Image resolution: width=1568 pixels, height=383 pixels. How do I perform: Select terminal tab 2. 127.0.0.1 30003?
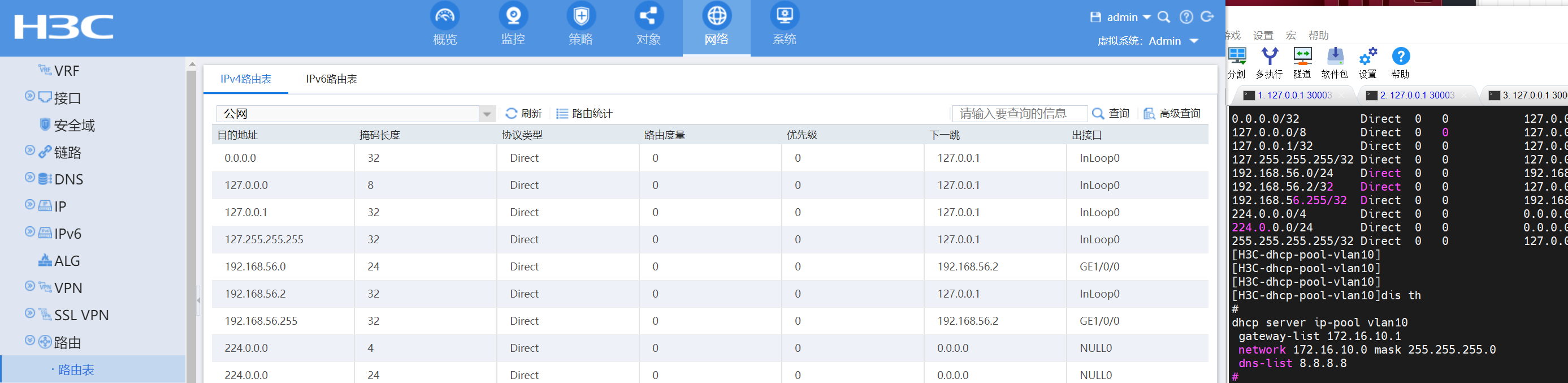click(x=1417, y=95)
